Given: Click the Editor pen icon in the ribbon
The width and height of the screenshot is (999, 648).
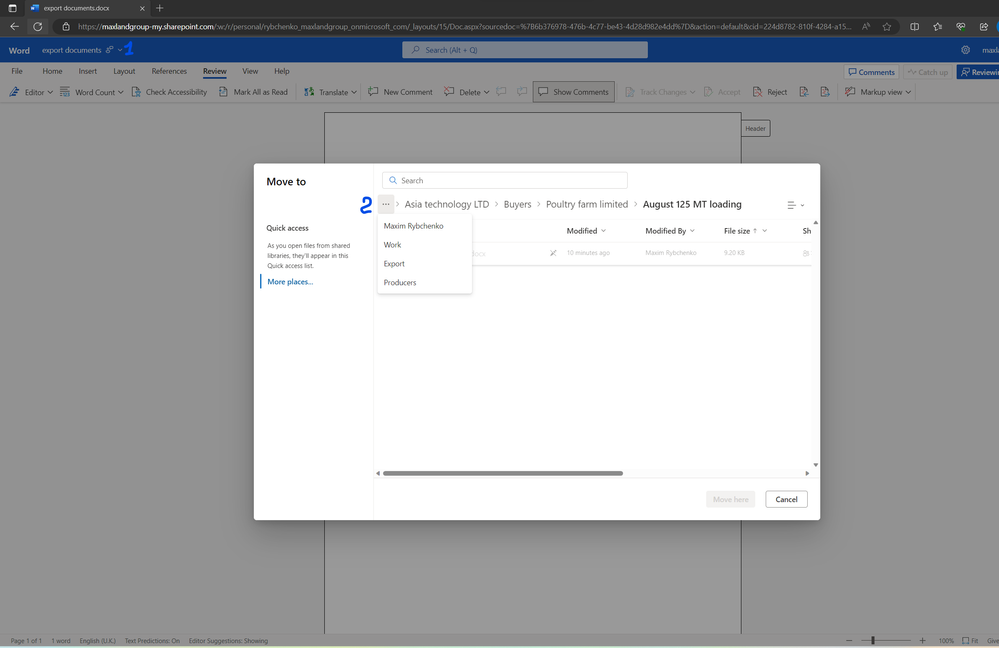Looking at the screenshot, I should (14, 92).
